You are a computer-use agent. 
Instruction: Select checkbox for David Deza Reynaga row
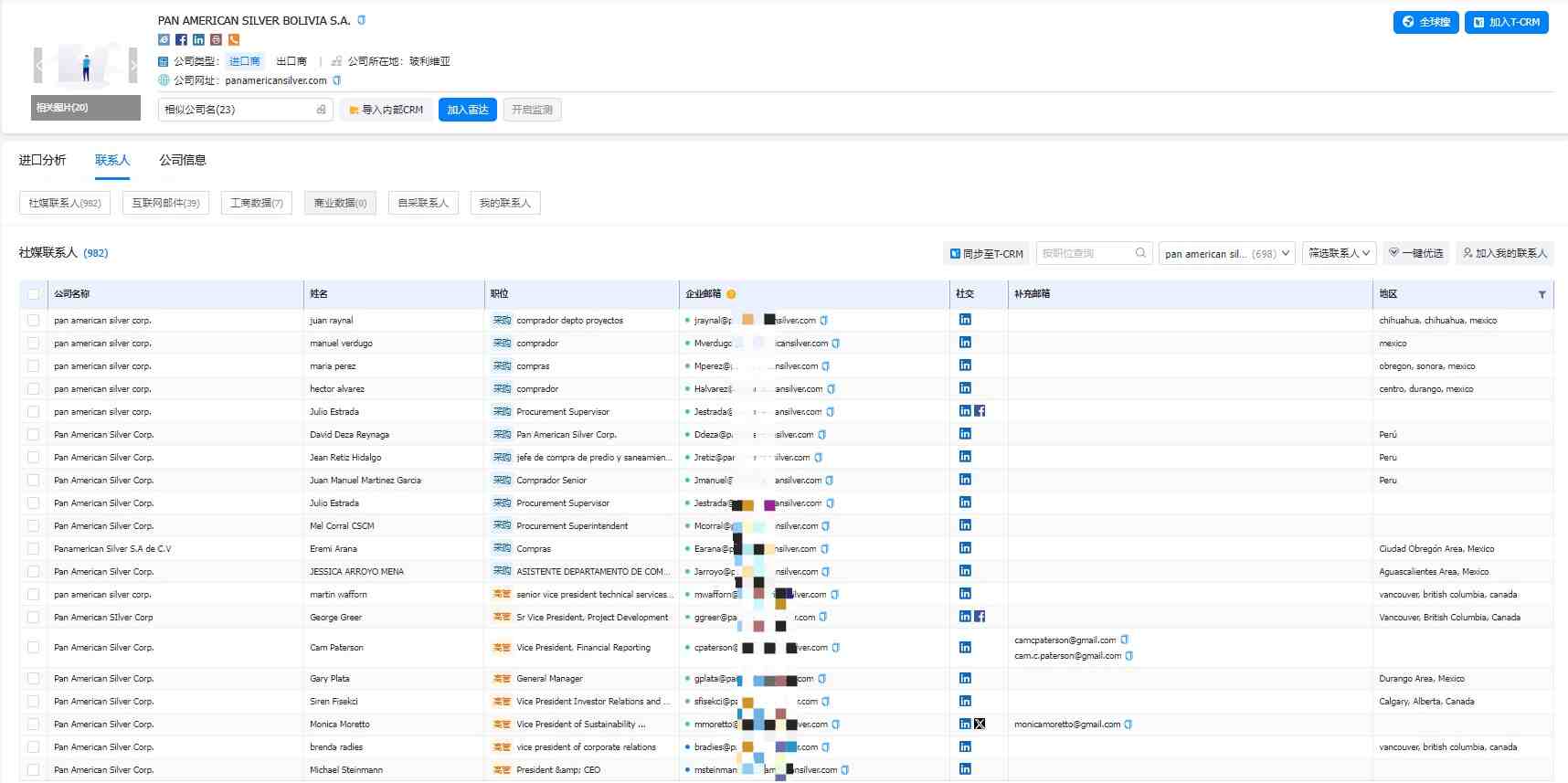click(x=34, y=435)
